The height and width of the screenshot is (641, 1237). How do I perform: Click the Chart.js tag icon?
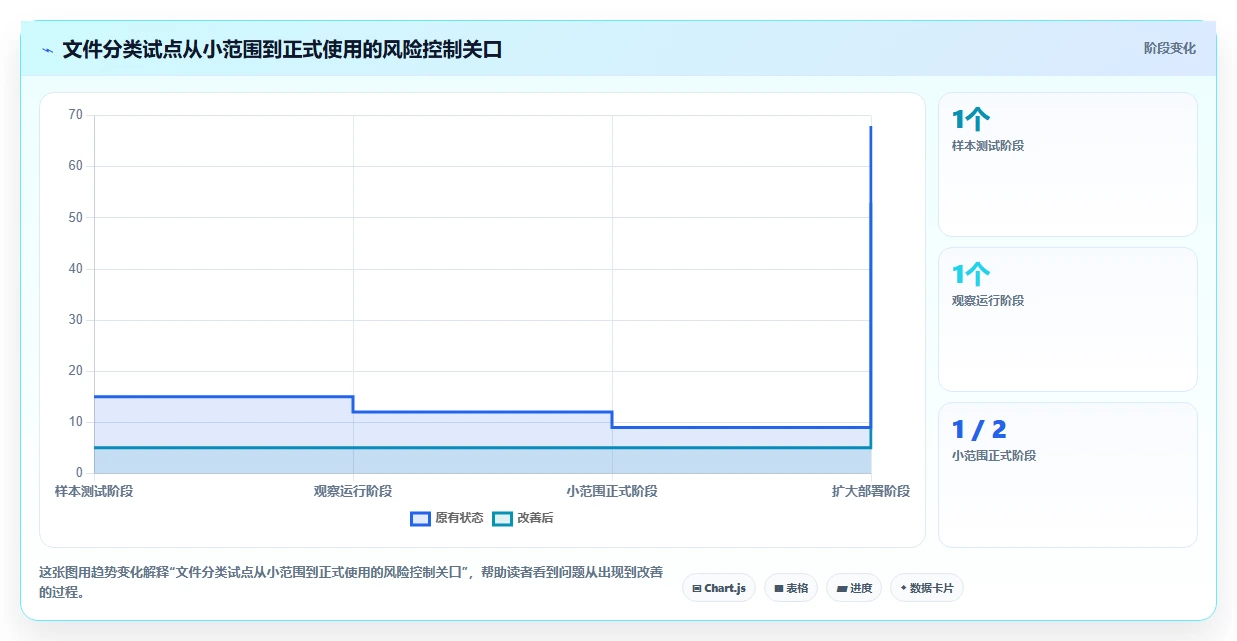click(697, 589)
